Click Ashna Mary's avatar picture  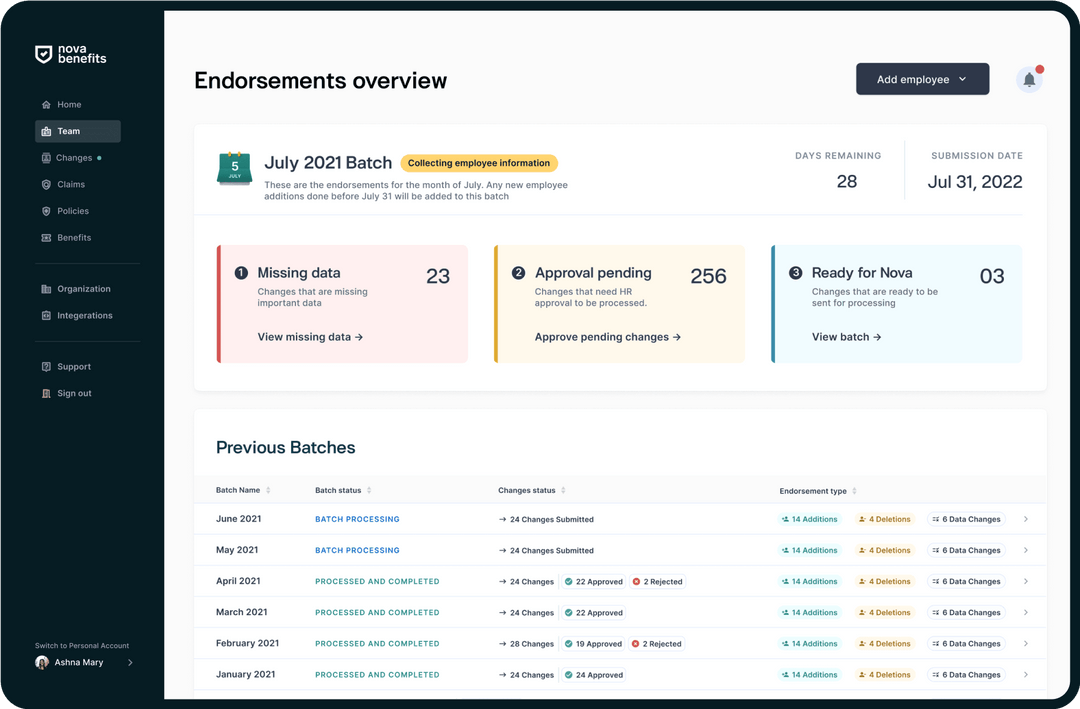coord(42,662)
